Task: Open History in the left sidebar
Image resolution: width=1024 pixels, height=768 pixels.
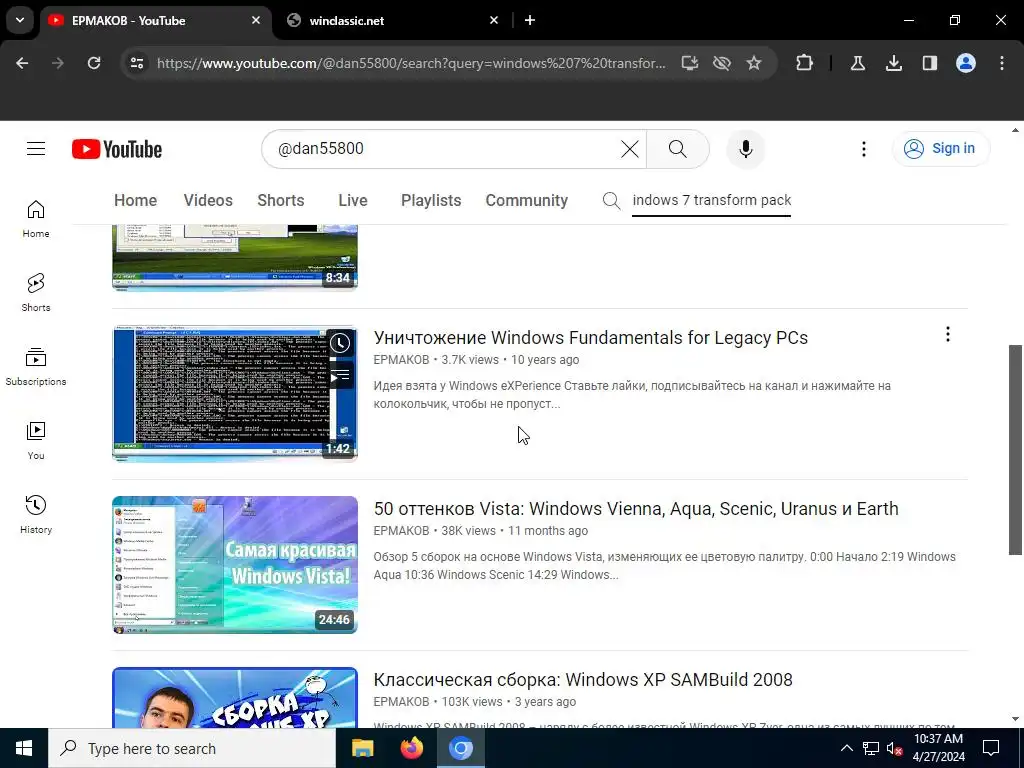Action: point(36,515)
